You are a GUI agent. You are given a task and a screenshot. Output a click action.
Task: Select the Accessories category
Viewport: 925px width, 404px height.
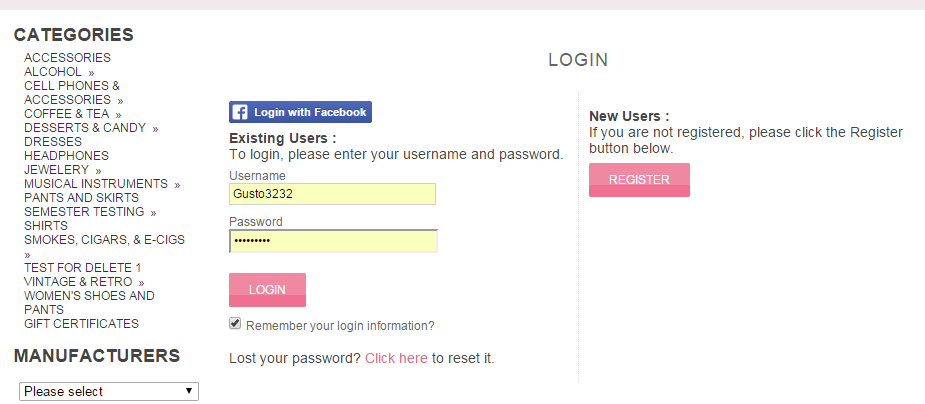coord(67,58)
